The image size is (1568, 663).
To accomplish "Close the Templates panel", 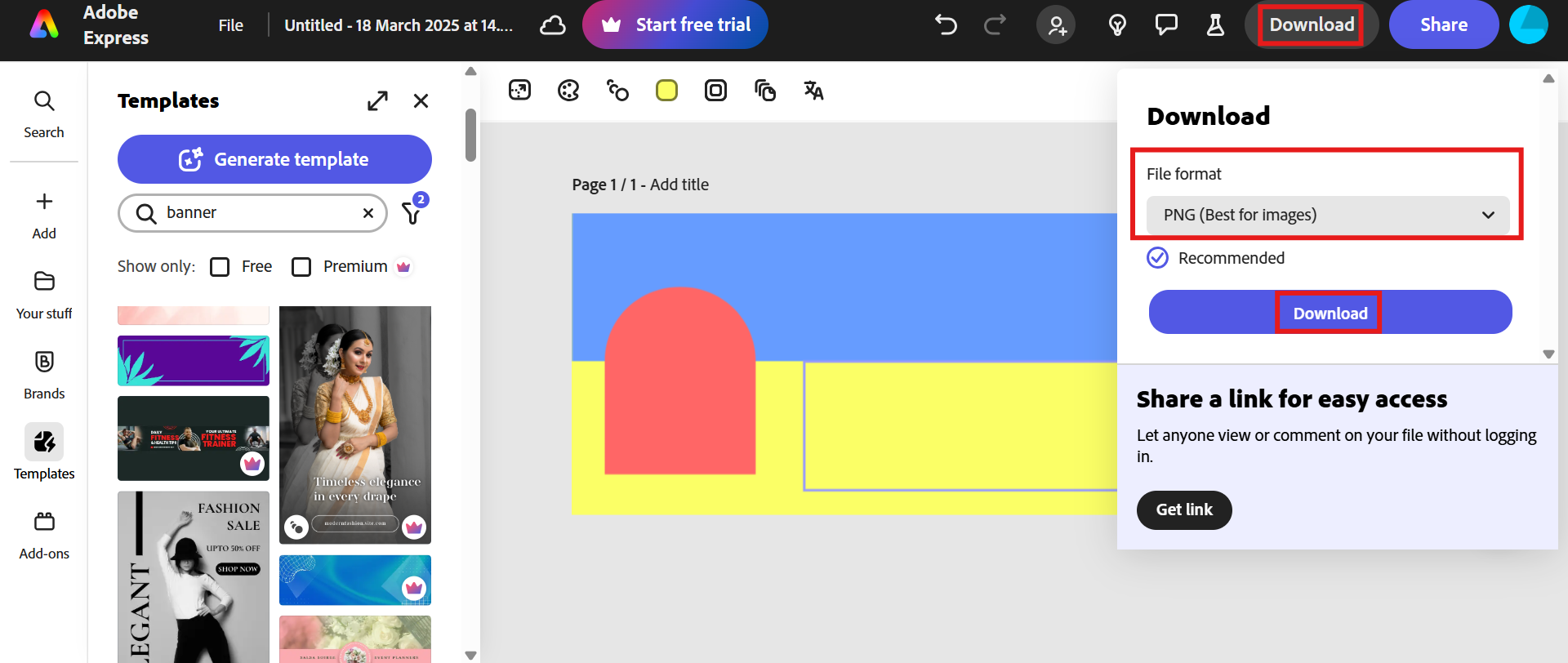I will pos(421,101).
